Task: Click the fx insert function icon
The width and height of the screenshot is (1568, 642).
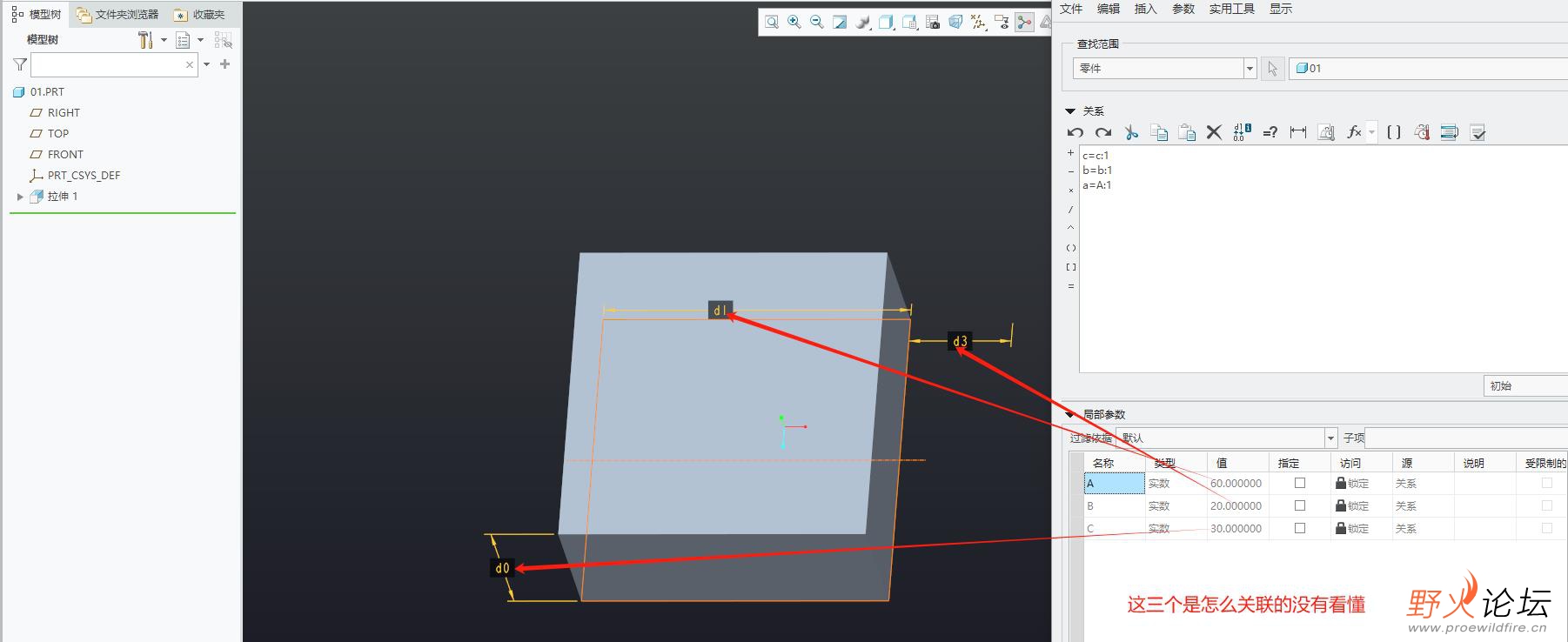Action: click(x=1354, y=132)
